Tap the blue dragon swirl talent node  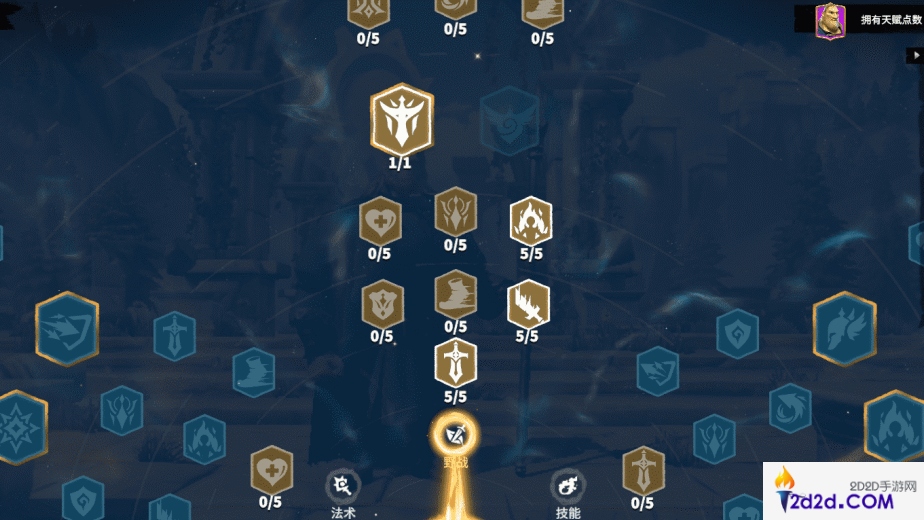click(x=790, y=408)
